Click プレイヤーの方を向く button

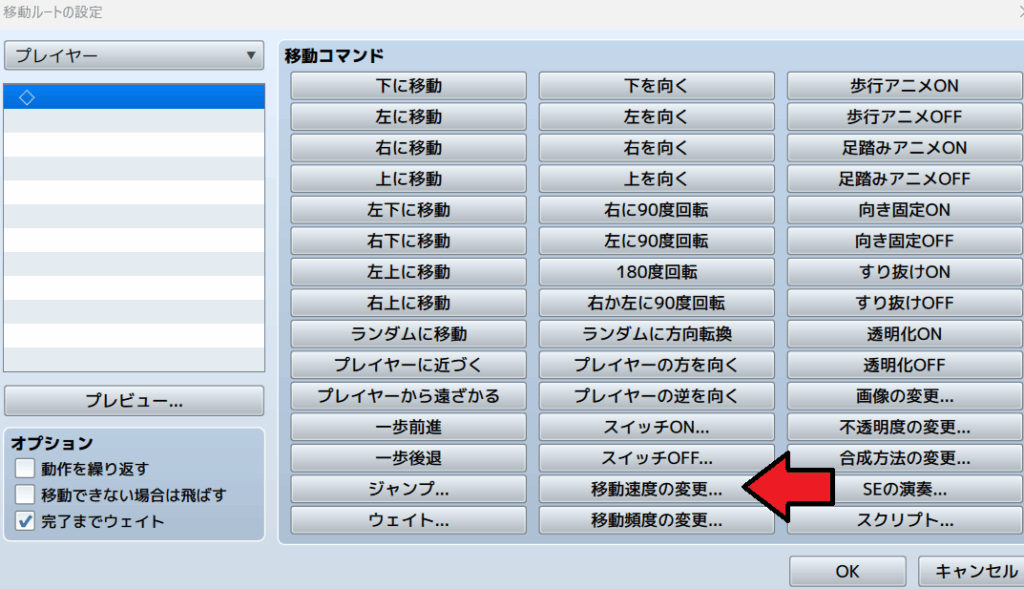pos(657,365)
